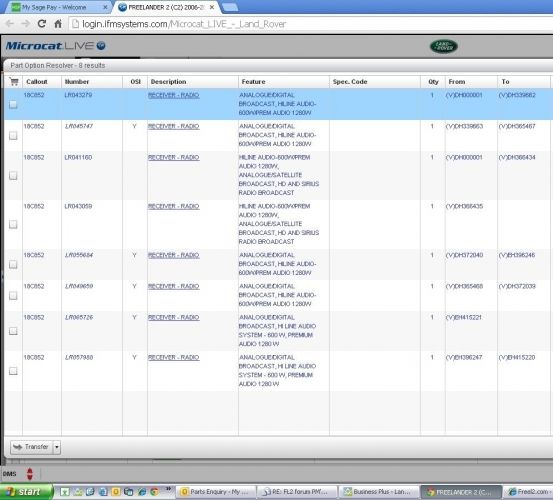Switch to Business Plus taskbar window

(x=379, y=492)
